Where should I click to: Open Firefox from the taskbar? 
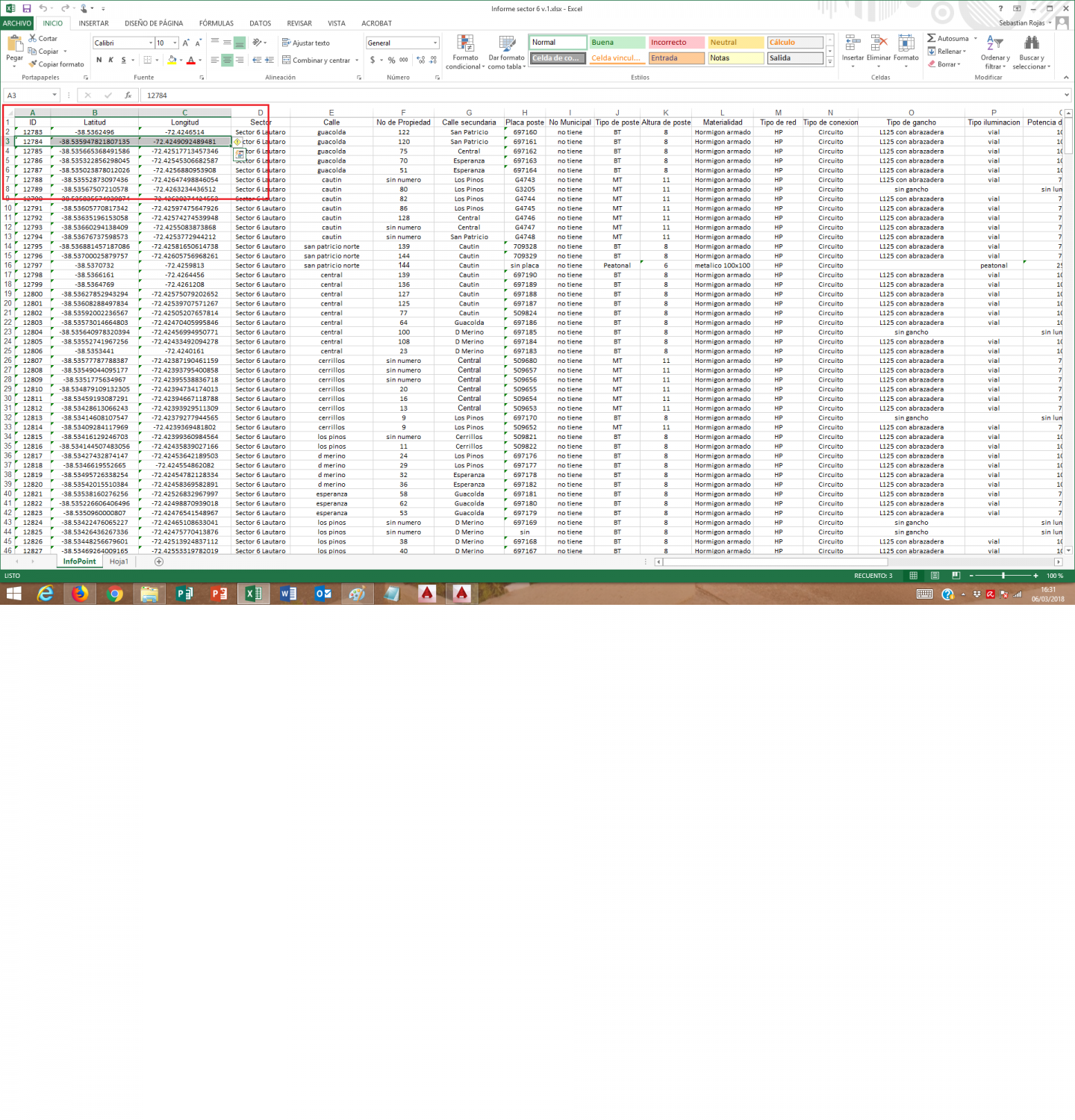coord(80,594)
